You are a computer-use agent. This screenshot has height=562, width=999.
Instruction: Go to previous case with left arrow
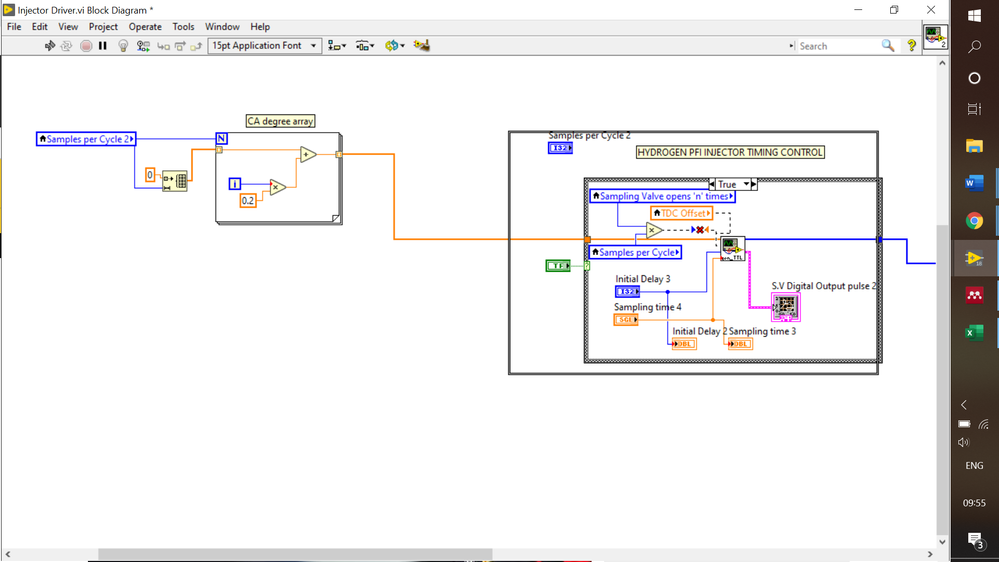pos(712,184)
